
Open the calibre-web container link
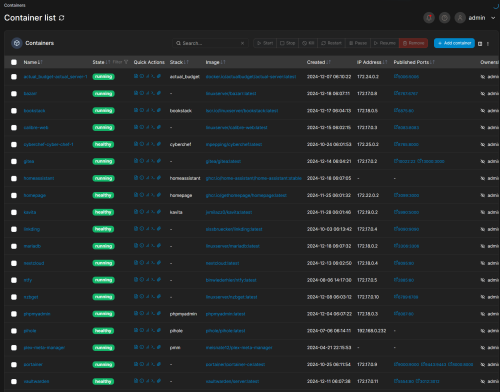[36, 127]
